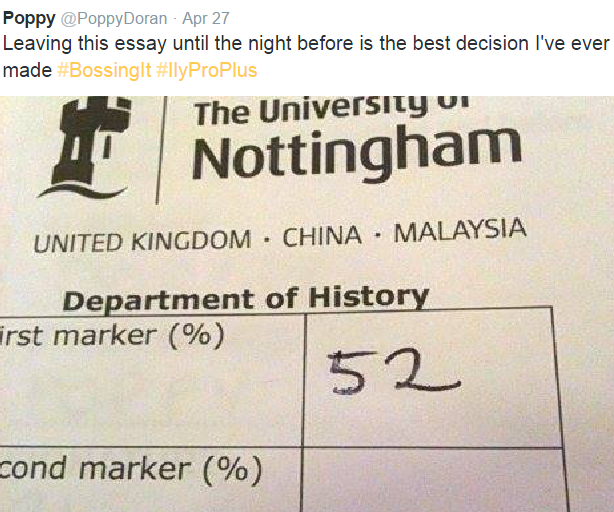Click the @PoppyDoran handle
This screenshot has height=512, width=614.
[x=114, y=19]
